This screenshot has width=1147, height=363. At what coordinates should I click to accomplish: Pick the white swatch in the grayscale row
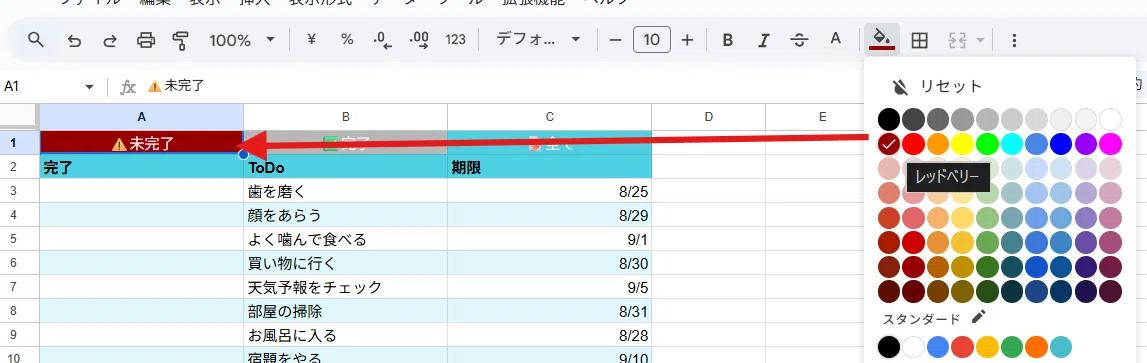coord(1110,119)
